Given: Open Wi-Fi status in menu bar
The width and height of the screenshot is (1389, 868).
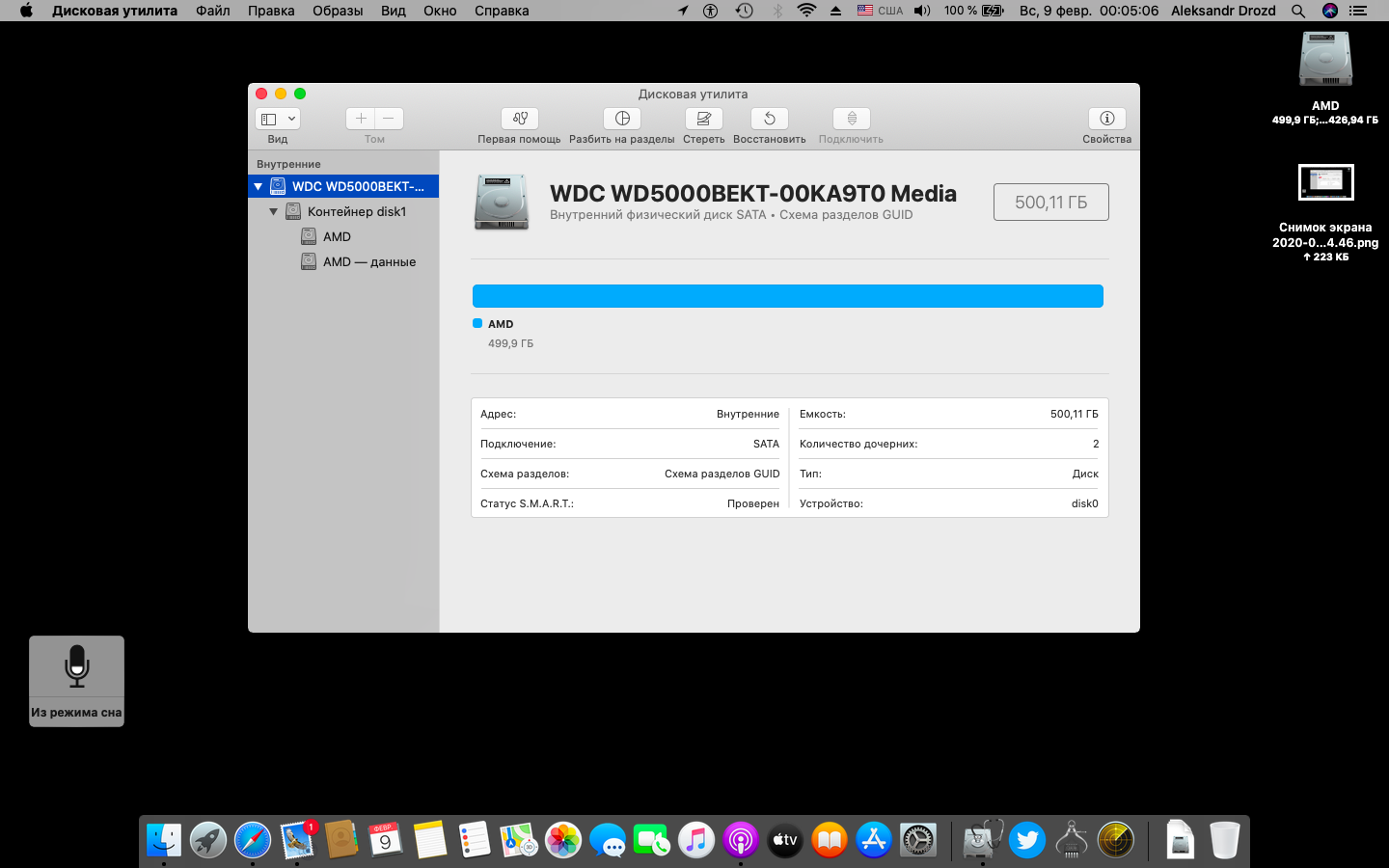Looking at the screenshot, I should 807,11.
